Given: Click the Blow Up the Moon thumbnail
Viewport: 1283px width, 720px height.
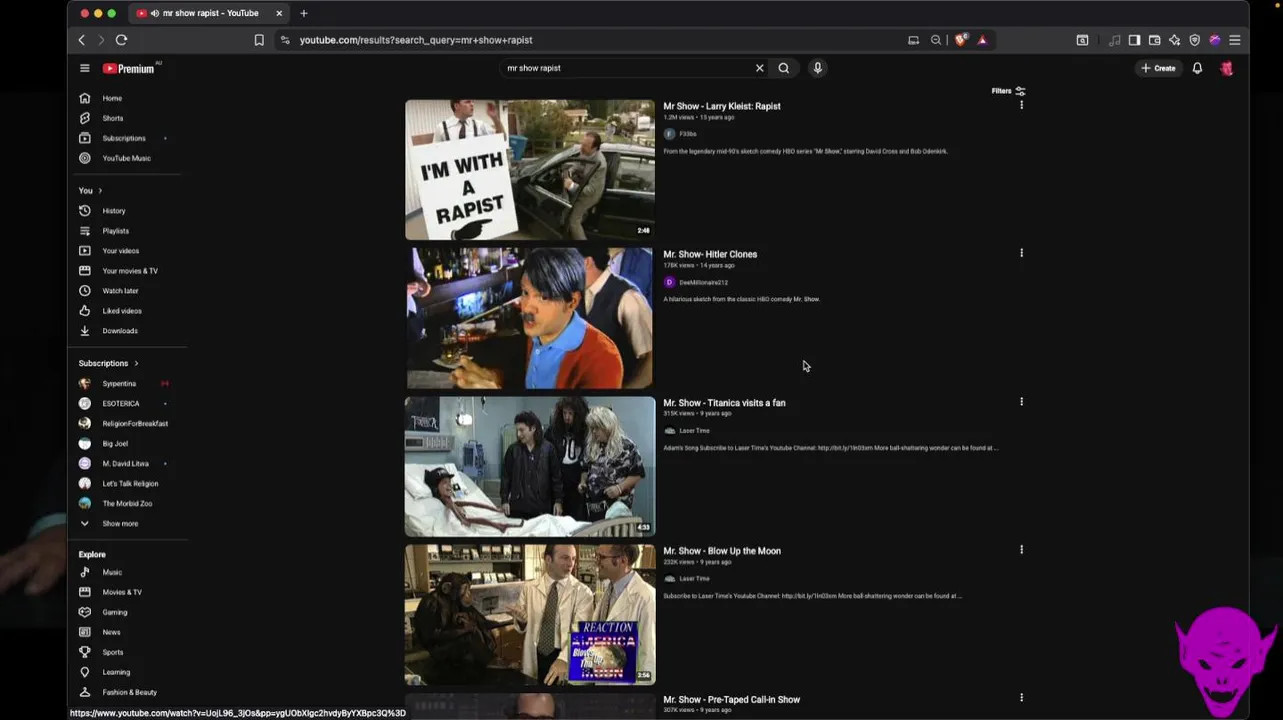Looking at the screenshot, I should click(530, 614).
